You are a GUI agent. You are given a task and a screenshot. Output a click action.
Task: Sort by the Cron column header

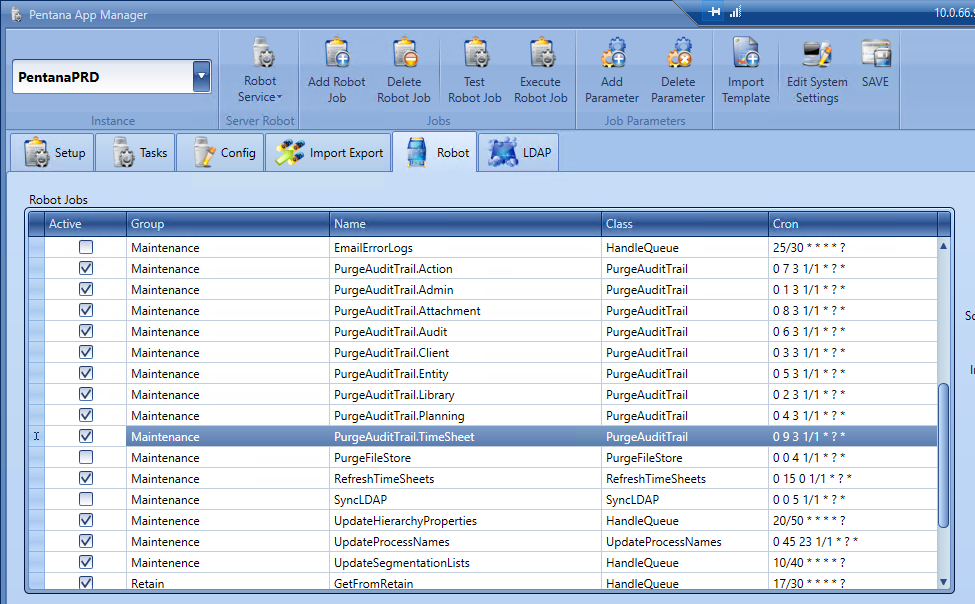pos(853,224)
